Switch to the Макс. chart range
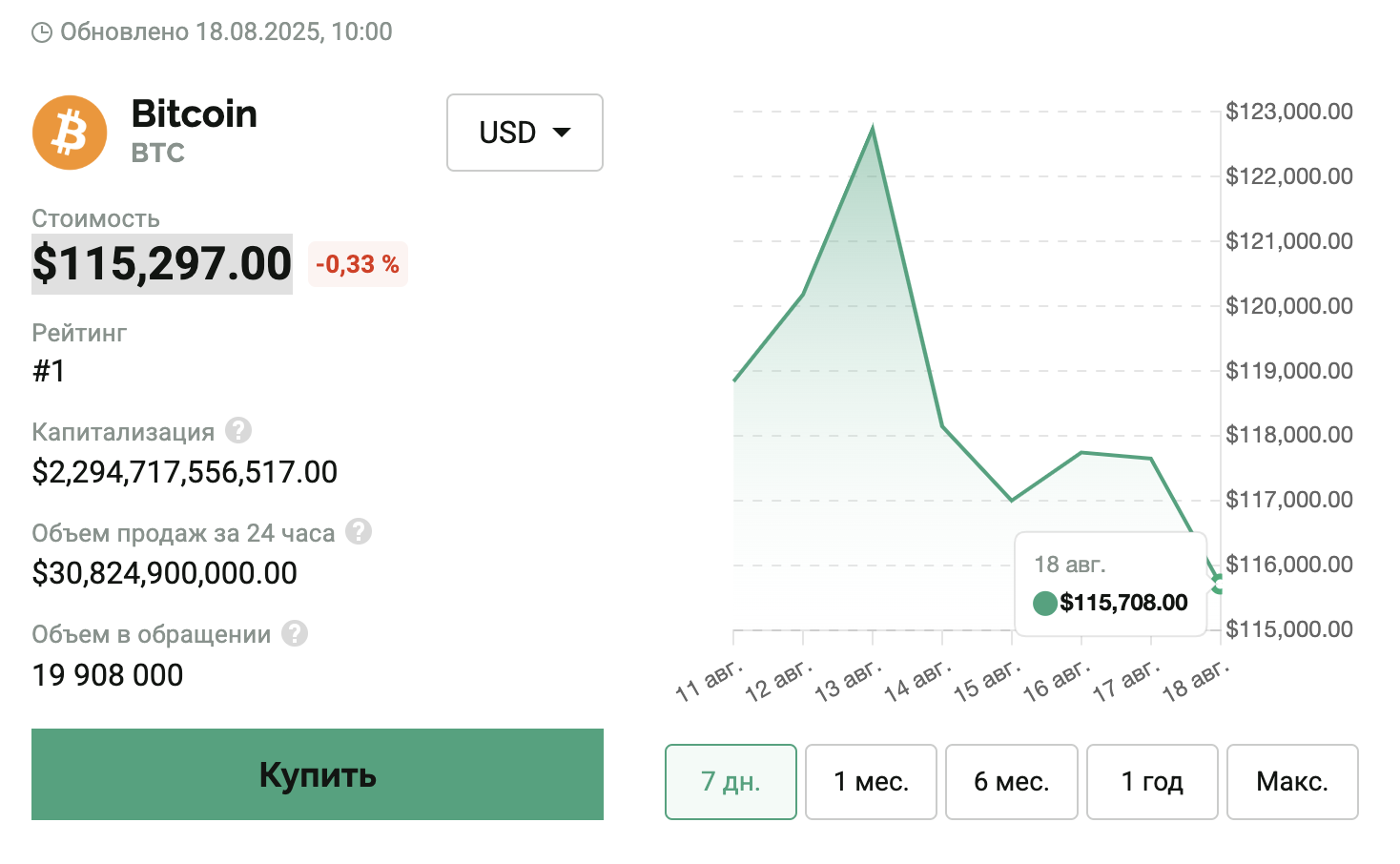 pos(1292,782)
